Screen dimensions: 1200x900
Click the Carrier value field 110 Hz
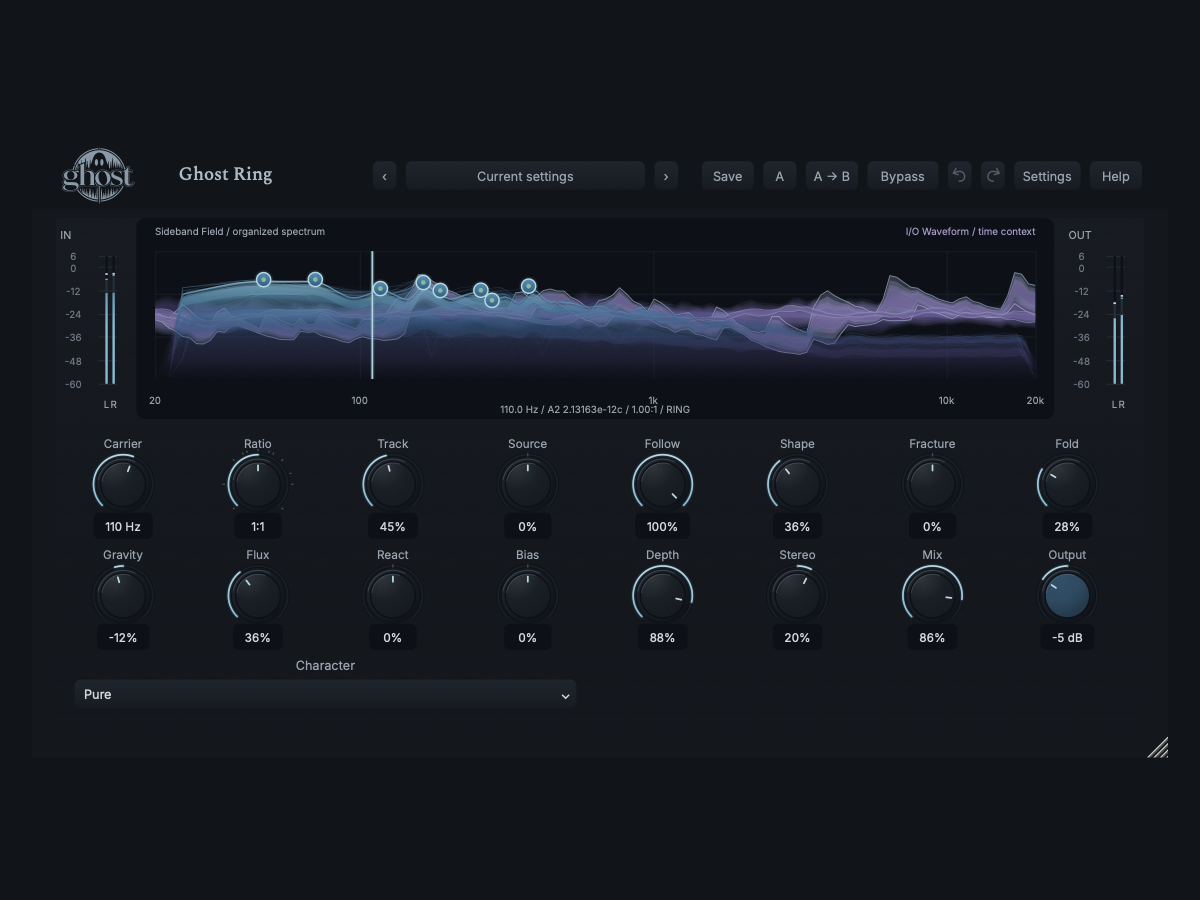(123, 526)
